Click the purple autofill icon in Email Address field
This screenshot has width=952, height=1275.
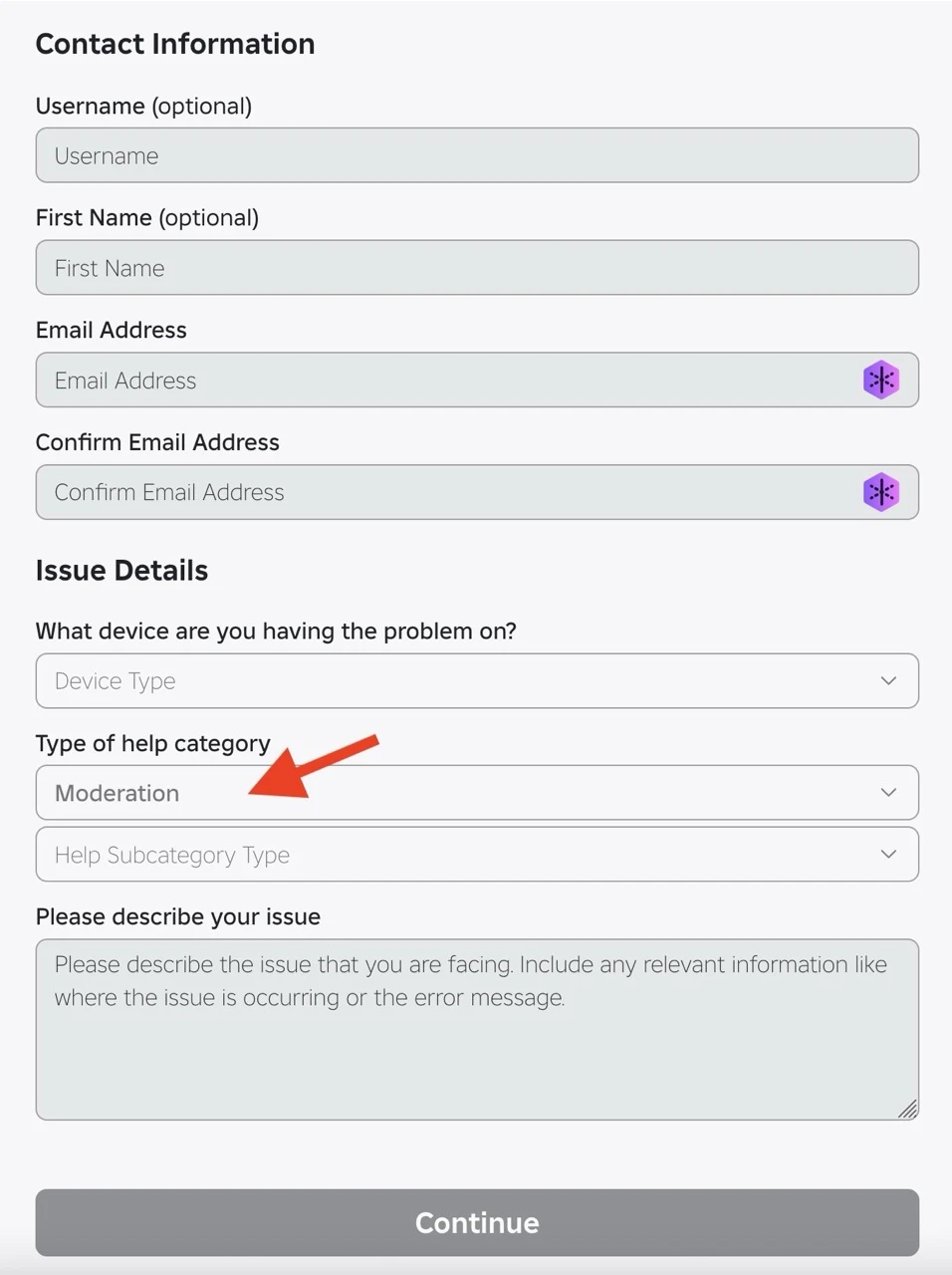(880, 380)
